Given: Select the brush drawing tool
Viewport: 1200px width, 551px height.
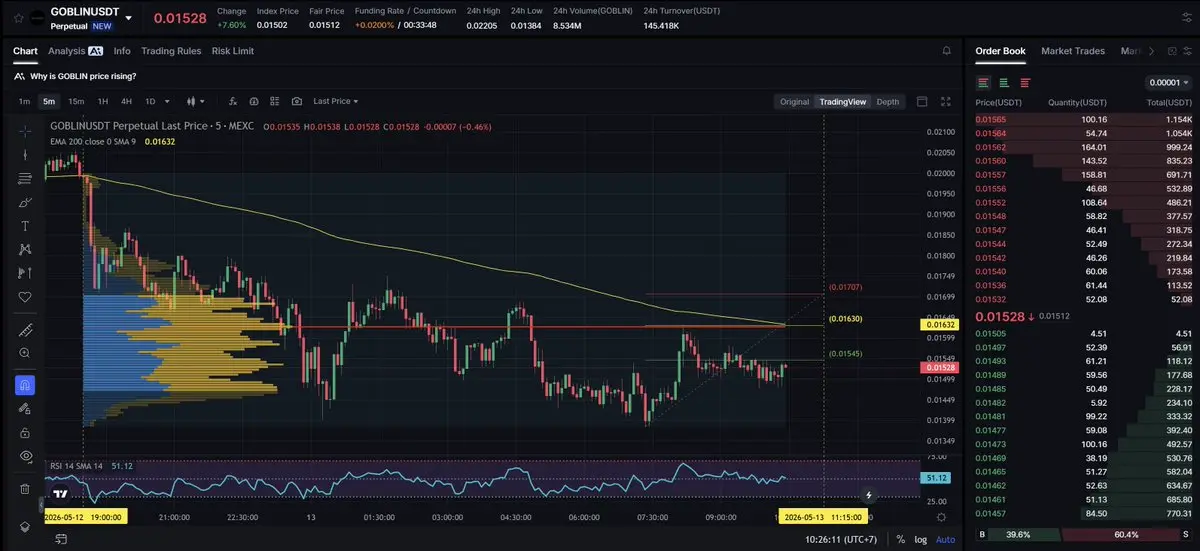Looking at the screenshot, I should pyautogui.click(x=25, y=202).
